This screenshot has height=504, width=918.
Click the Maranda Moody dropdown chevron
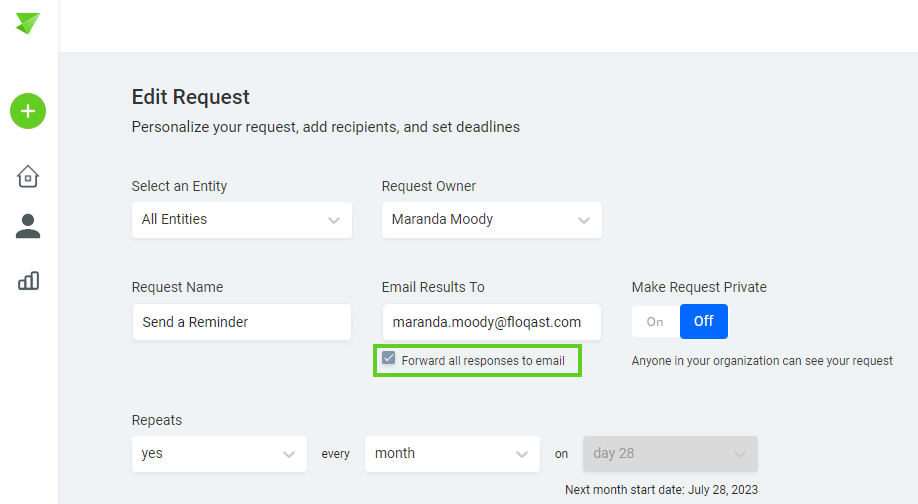(x=584, y=221)
